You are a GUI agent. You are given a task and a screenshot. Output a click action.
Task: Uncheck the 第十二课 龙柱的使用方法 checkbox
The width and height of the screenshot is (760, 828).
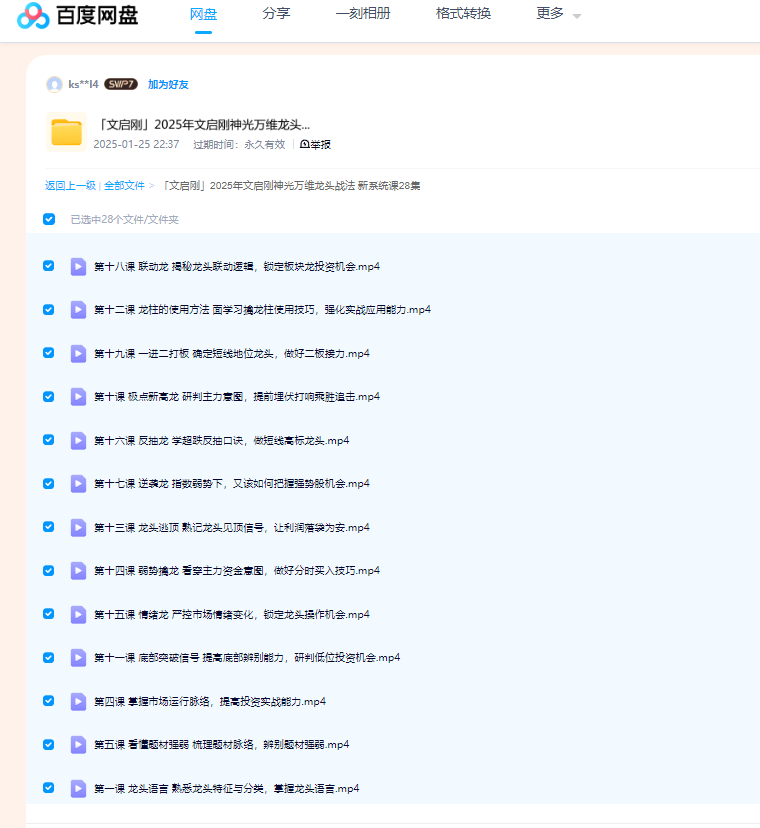[x=49, y=309]
